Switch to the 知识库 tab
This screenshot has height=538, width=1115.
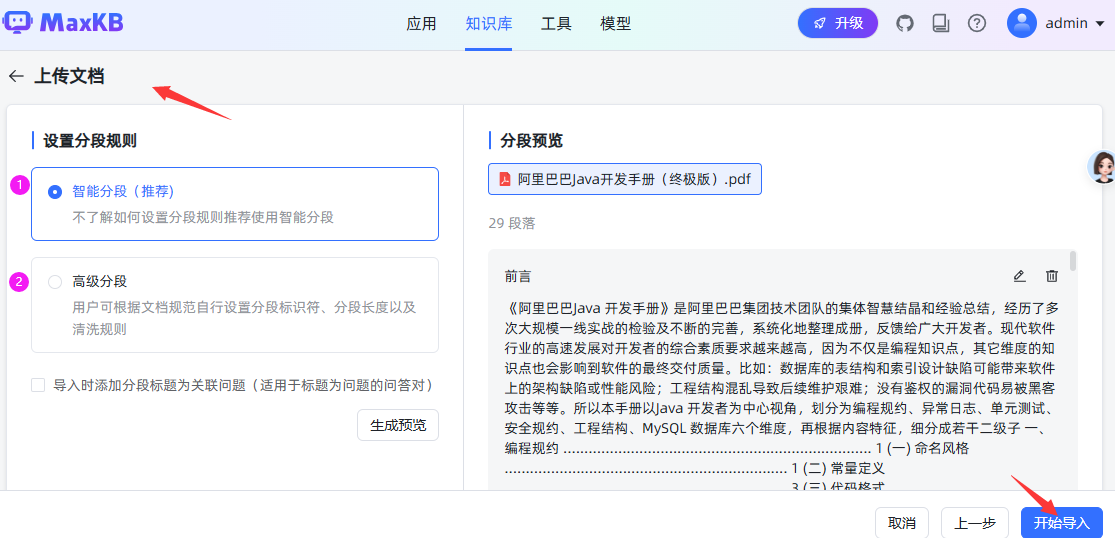click(x=489, y=23)
